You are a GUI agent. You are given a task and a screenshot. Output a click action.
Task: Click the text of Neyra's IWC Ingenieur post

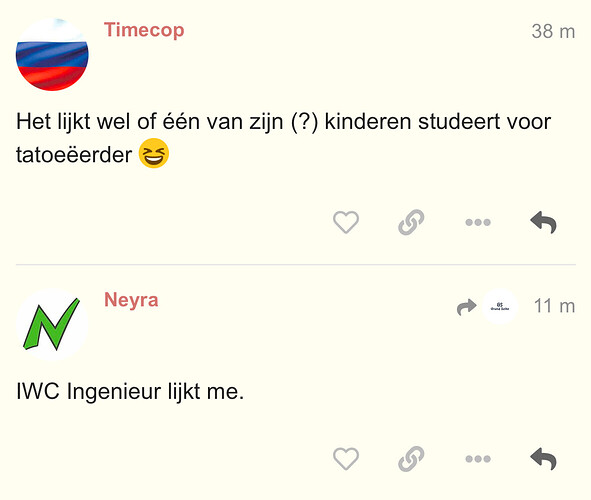[x=130, y=391]
